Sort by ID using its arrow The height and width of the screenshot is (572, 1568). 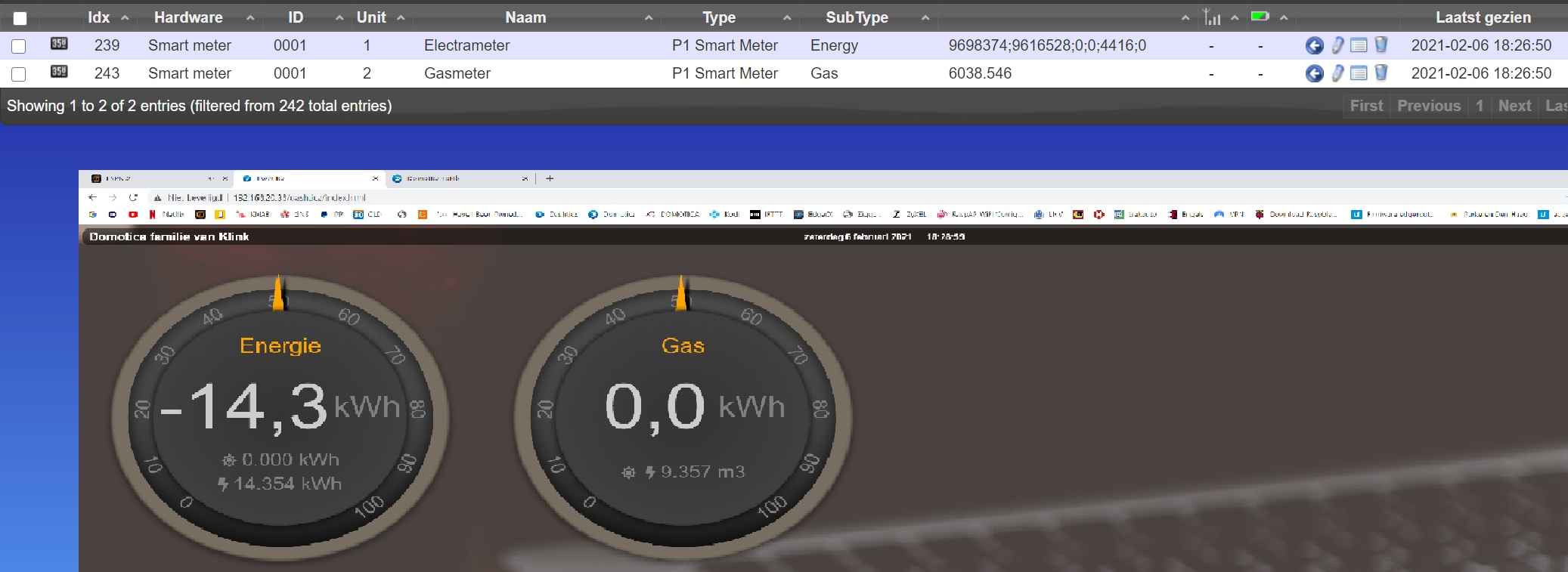click(339, 17)
